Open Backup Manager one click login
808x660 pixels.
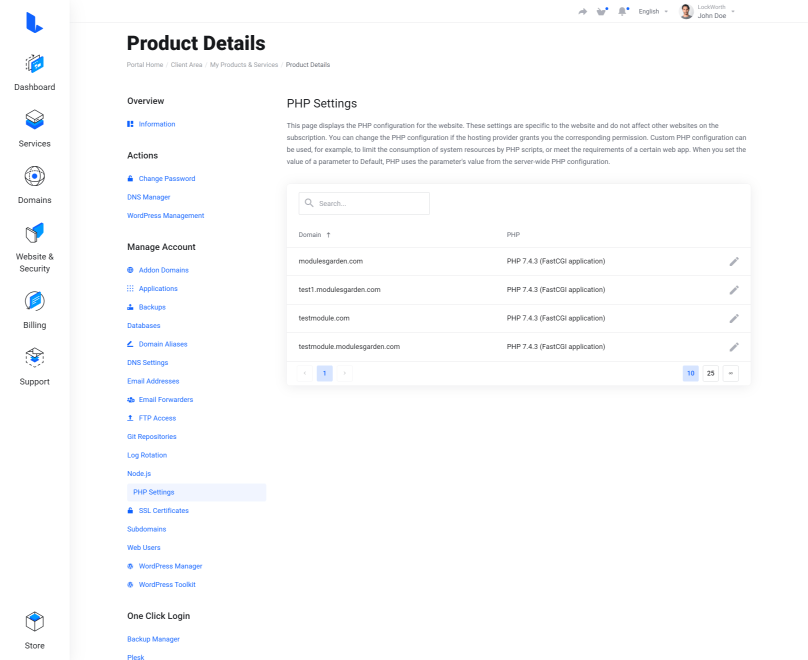click(x=153, y=639)
